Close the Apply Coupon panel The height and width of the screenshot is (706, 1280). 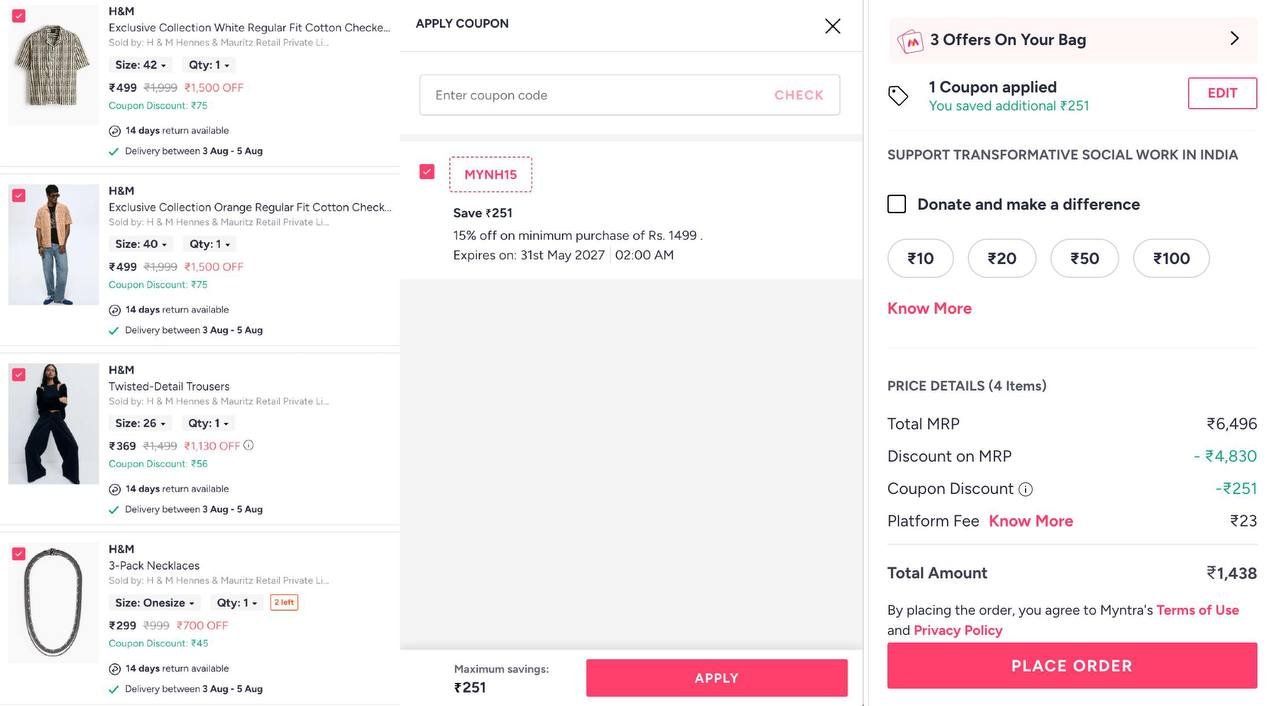pyautogui.click(x=832, y=26)
